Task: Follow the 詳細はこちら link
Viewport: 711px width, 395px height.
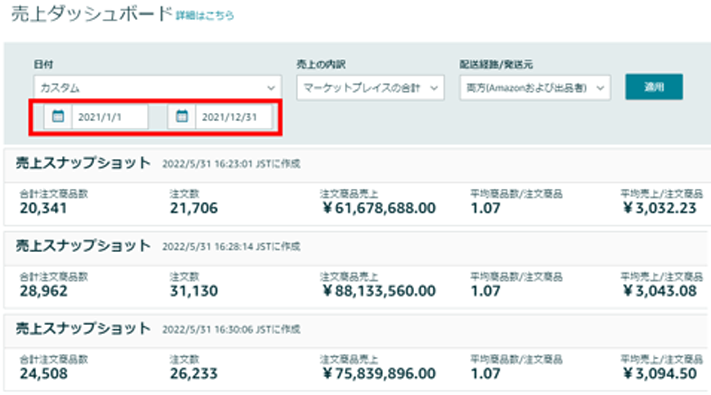Action: (205, 15)
